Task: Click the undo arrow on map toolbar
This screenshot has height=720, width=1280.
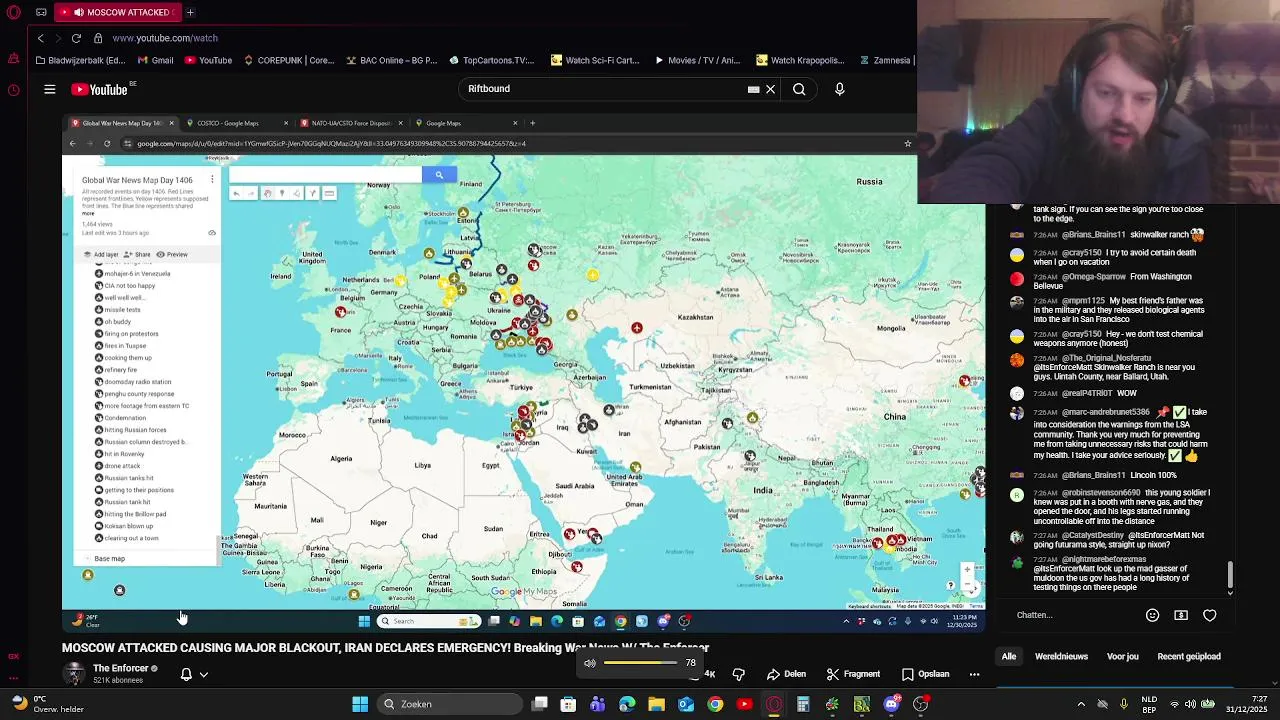Action: pos(236,193)
